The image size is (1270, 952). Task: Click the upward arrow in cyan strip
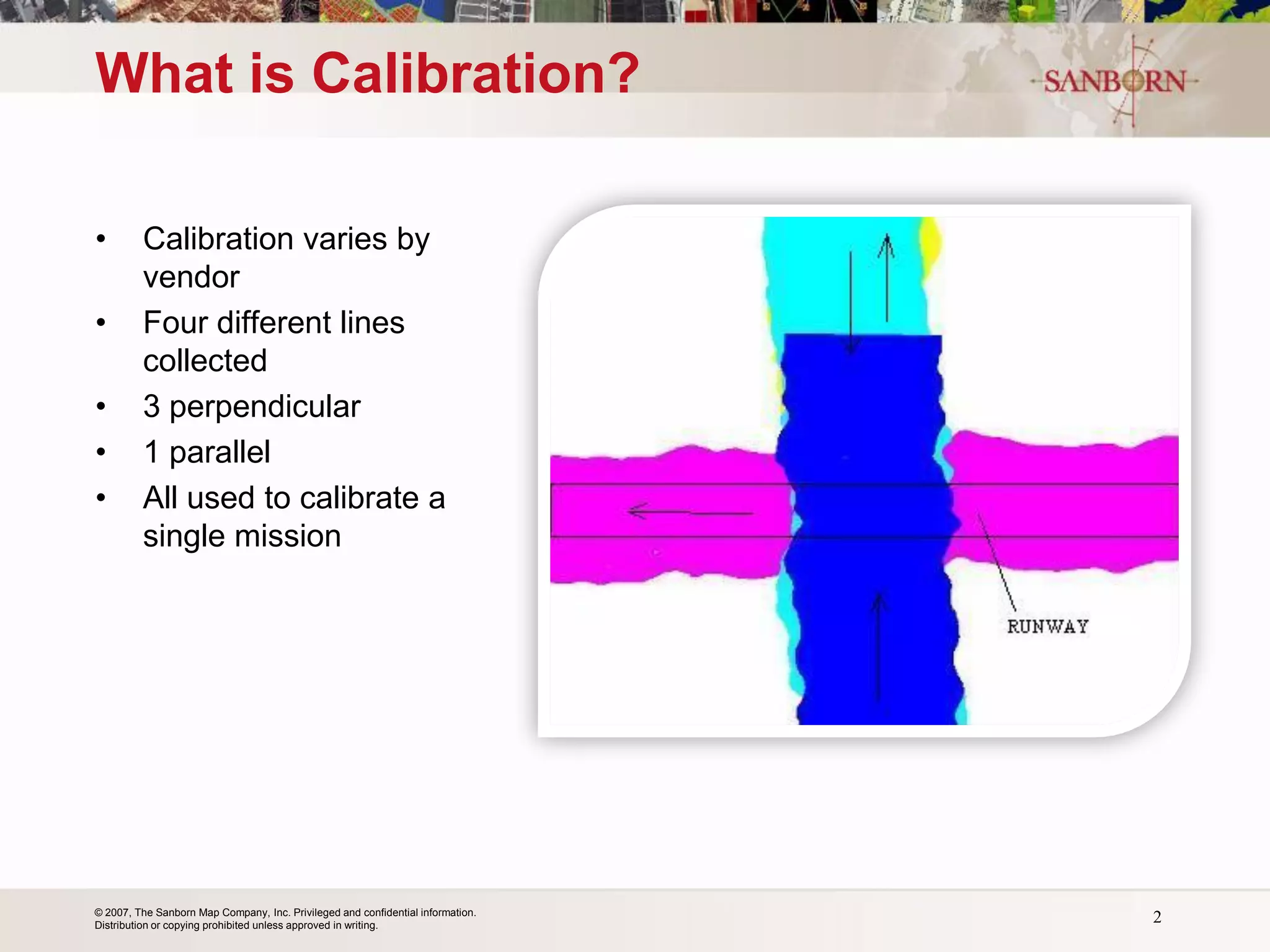tap(887, 278)
